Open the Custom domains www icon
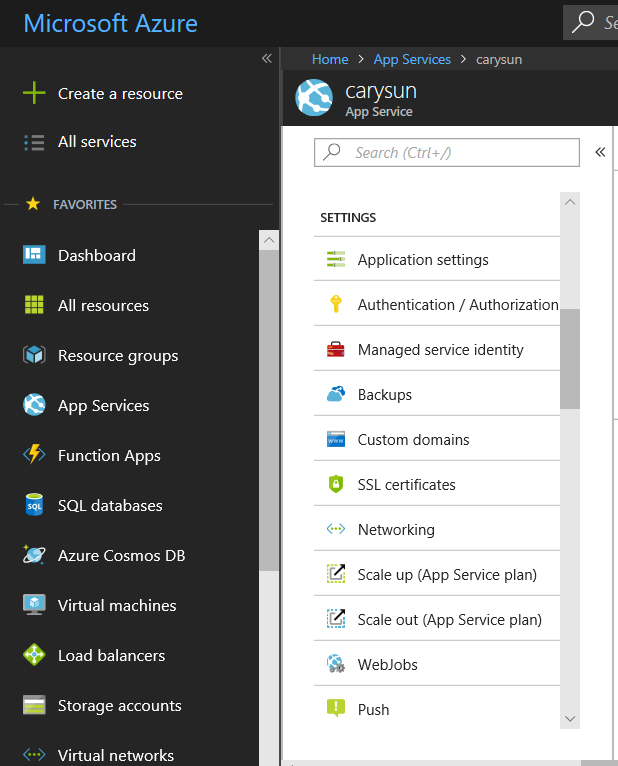Viewport: 618px width, 766px height. [336, 439]
